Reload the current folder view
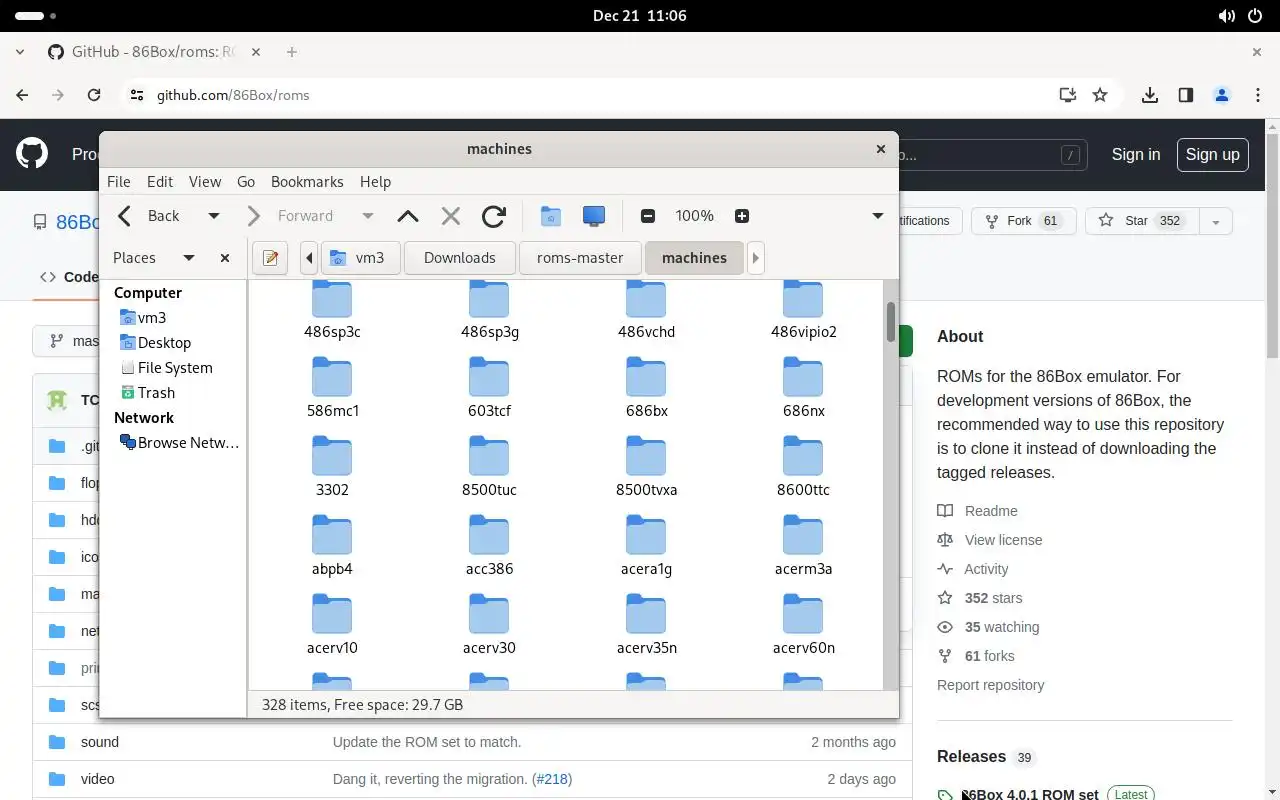The height and width of the screenshot is (800, 1280). pos(494,216)
